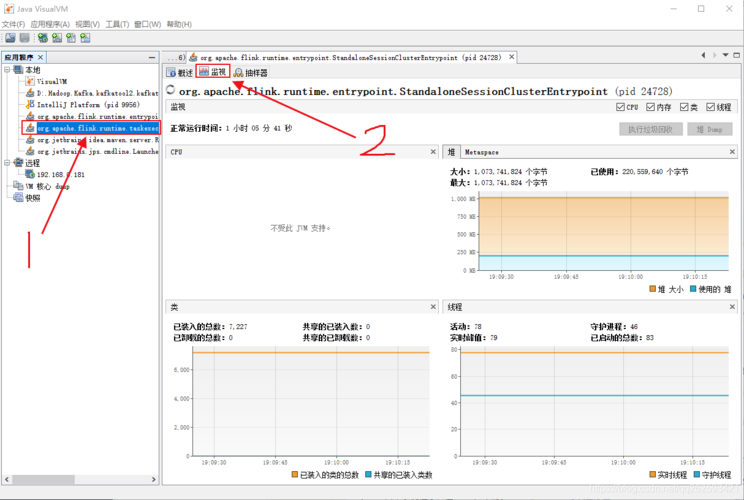Select IntelliJ Platform (pid 9956) entry
The height and width of the screenshot is (500, 744).
tap(88, 104)
